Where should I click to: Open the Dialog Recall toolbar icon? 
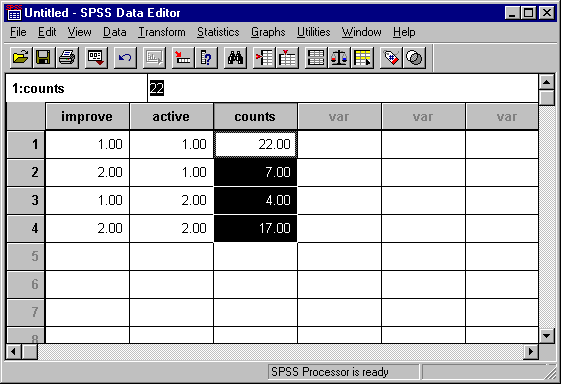[x=96, y=58]
